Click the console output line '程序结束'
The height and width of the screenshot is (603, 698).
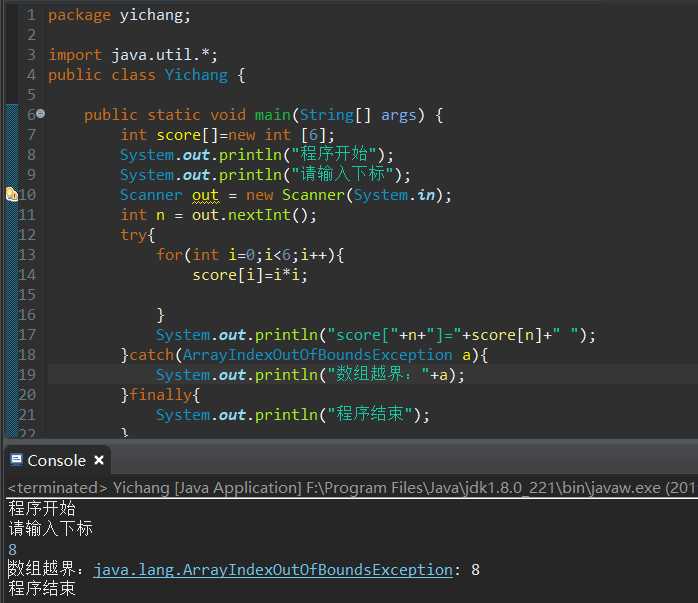pos(42,588)
